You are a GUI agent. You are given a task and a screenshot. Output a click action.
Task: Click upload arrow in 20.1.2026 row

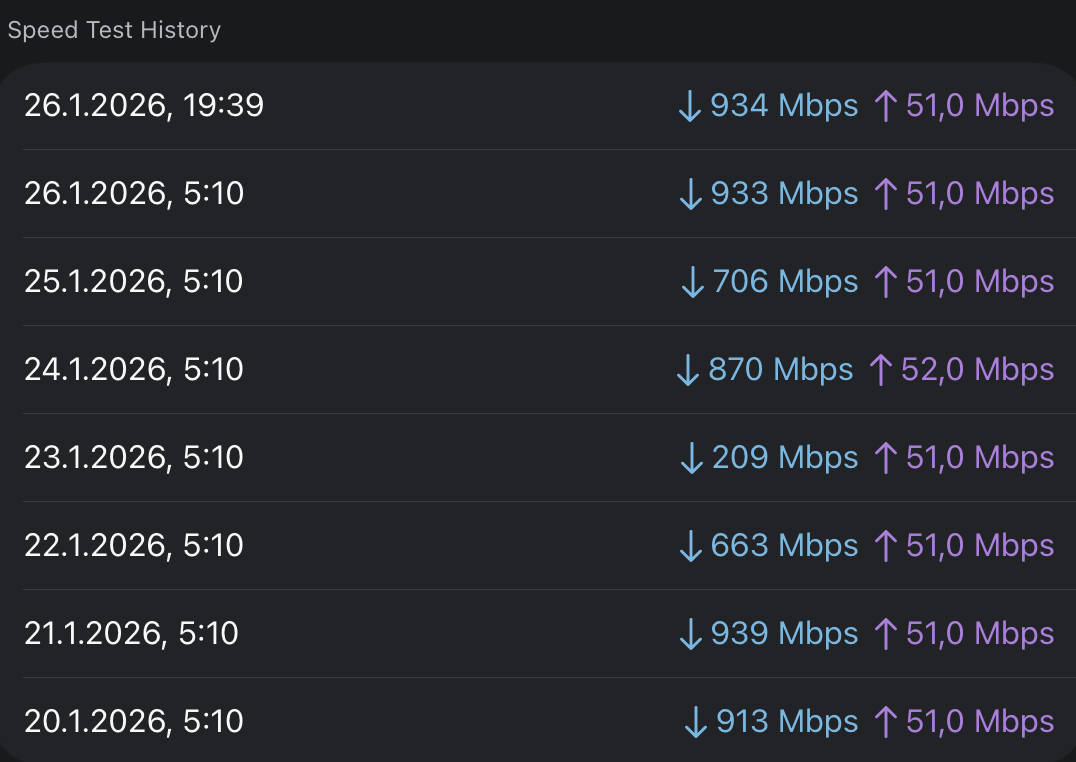click(884, 722)
